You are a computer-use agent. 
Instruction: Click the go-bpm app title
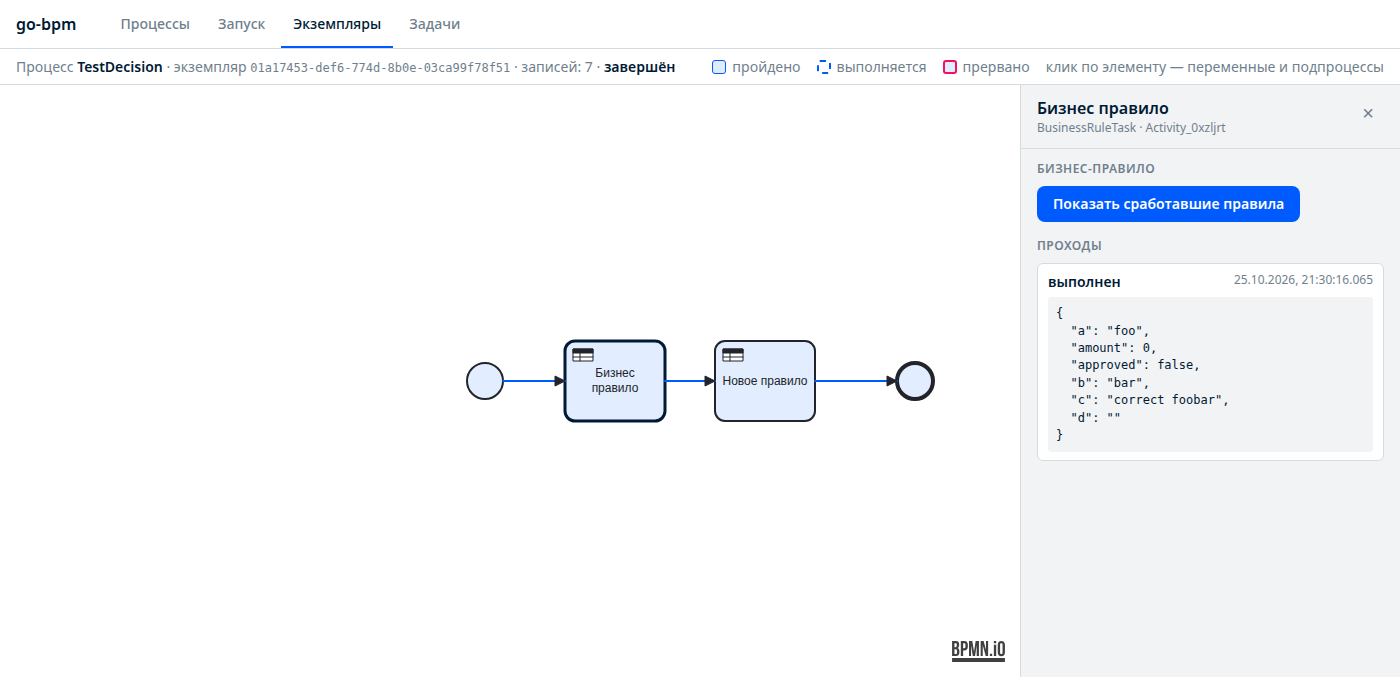pyautogui.click(x=46, y=24)
